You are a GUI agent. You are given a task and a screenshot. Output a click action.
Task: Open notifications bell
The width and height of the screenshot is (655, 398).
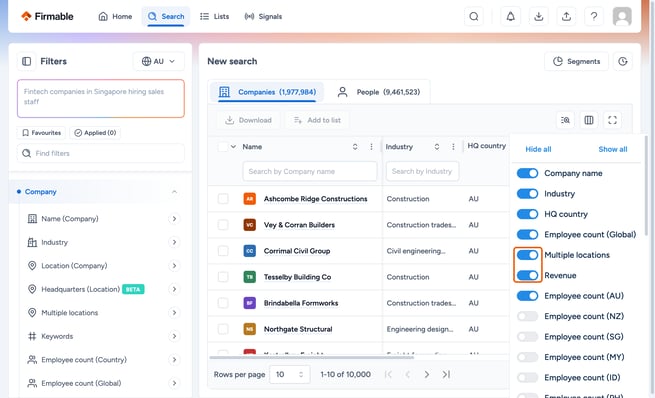tap(510, 16)
